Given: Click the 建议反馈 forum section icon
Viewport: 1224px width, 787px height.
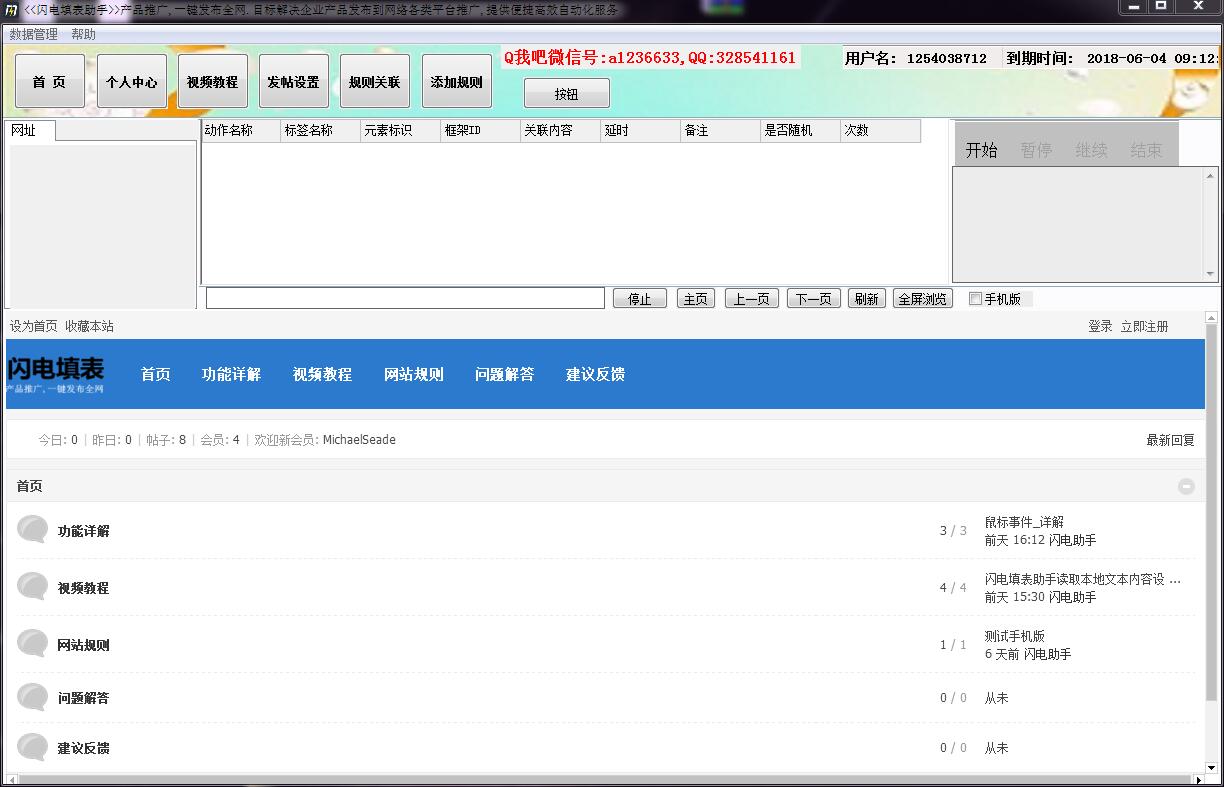Looking at the screenshot, I should [x=31, y=747].
